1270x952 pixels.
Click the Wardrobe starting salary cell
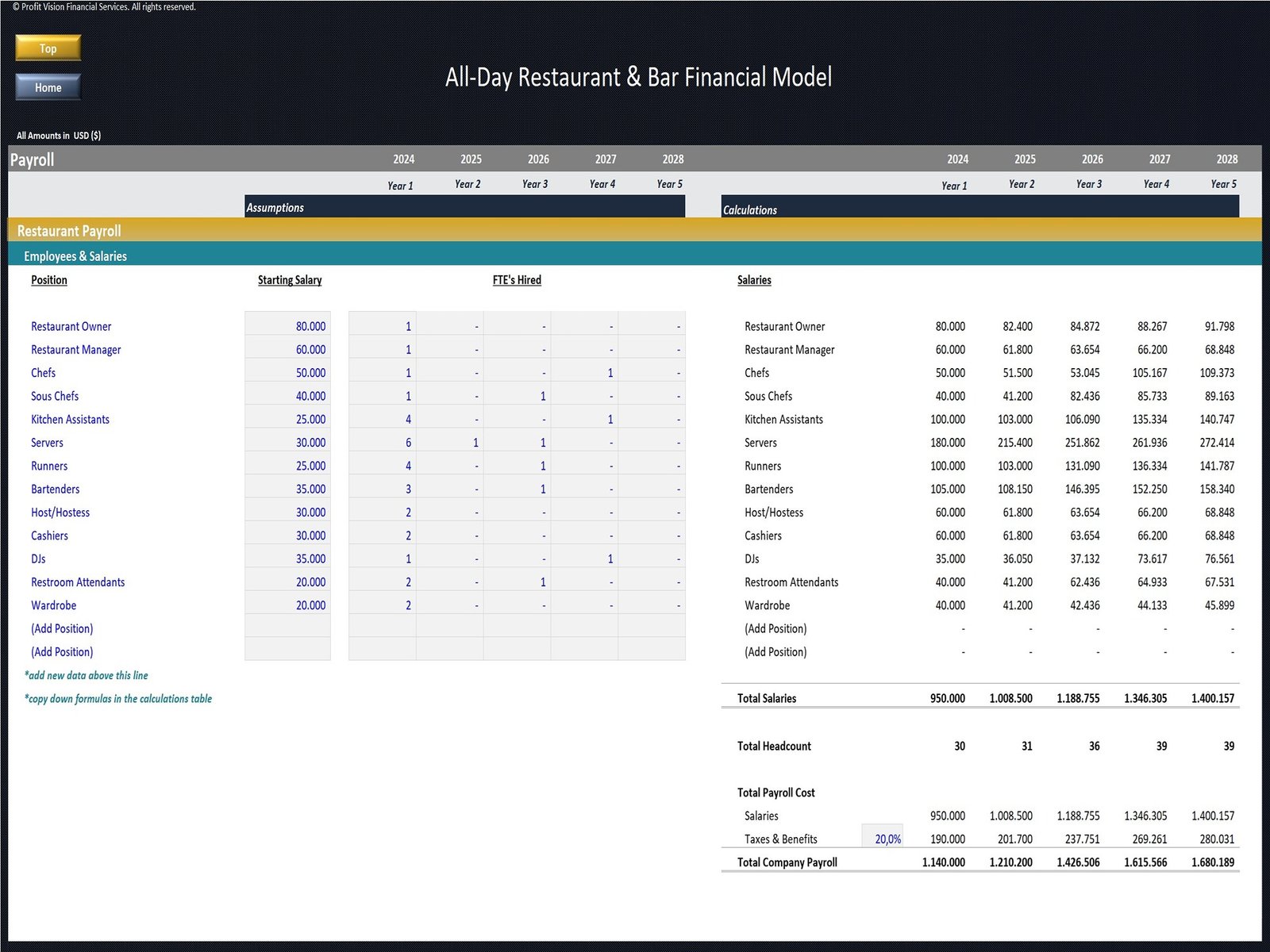coord(302,605)
